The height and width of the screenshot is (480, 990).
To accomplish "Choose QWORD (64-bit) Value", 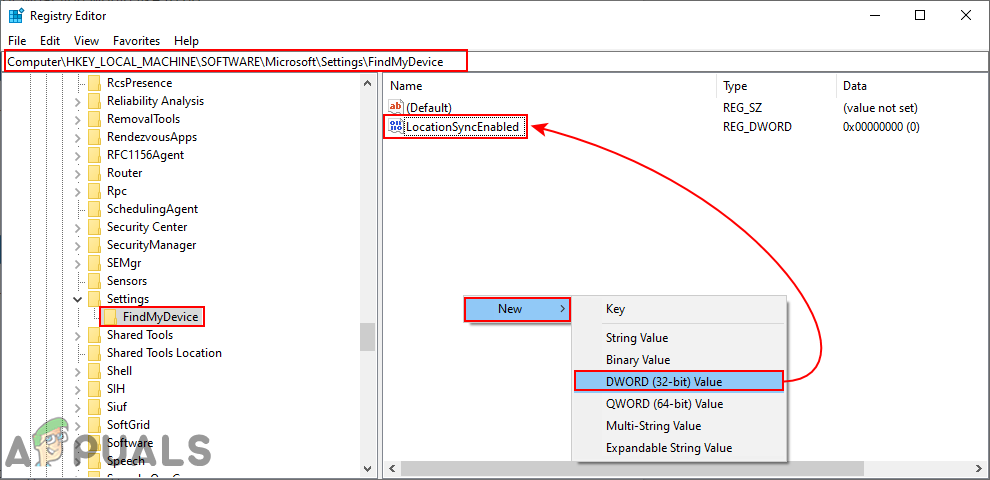I will (679, 404).
